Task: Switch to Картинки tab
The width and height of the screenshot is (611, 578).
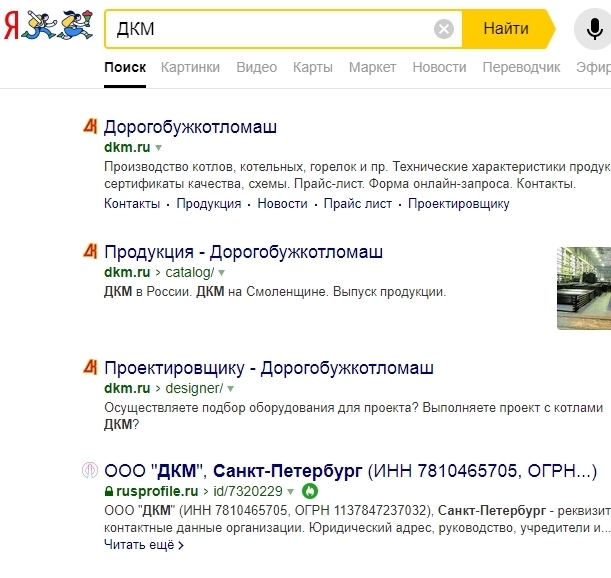Action: pos(190,67)
